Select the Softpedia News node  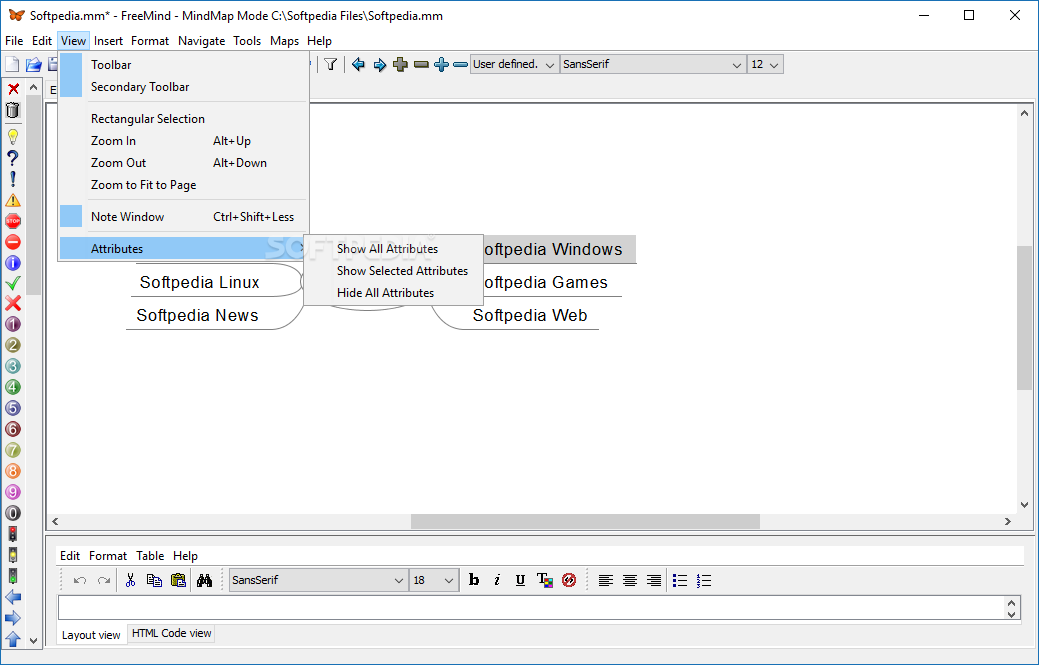(x=197, y=315)
